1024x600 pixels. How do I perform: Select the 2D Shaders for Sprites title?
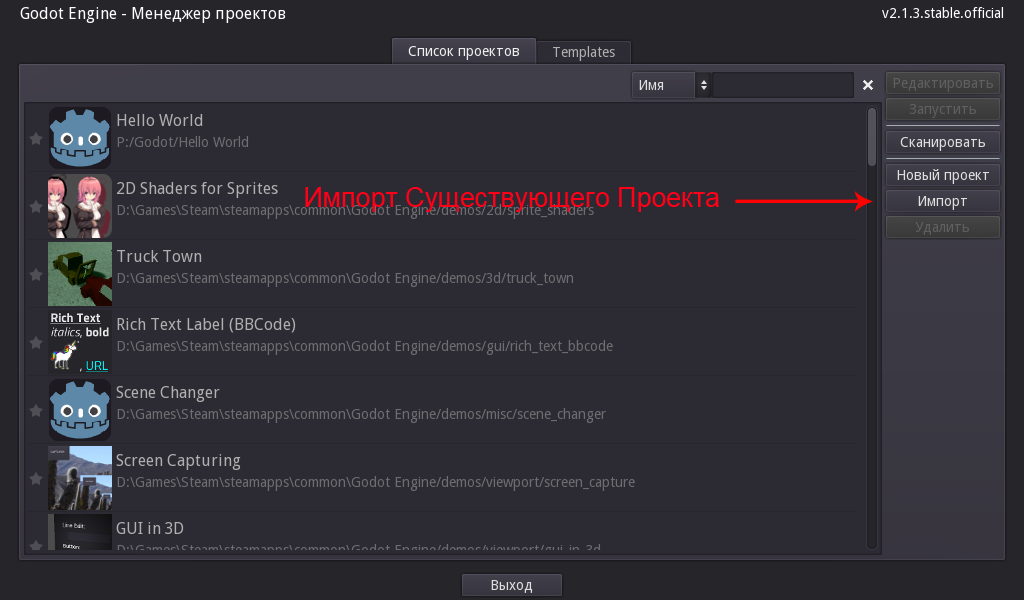coord(197,188)
